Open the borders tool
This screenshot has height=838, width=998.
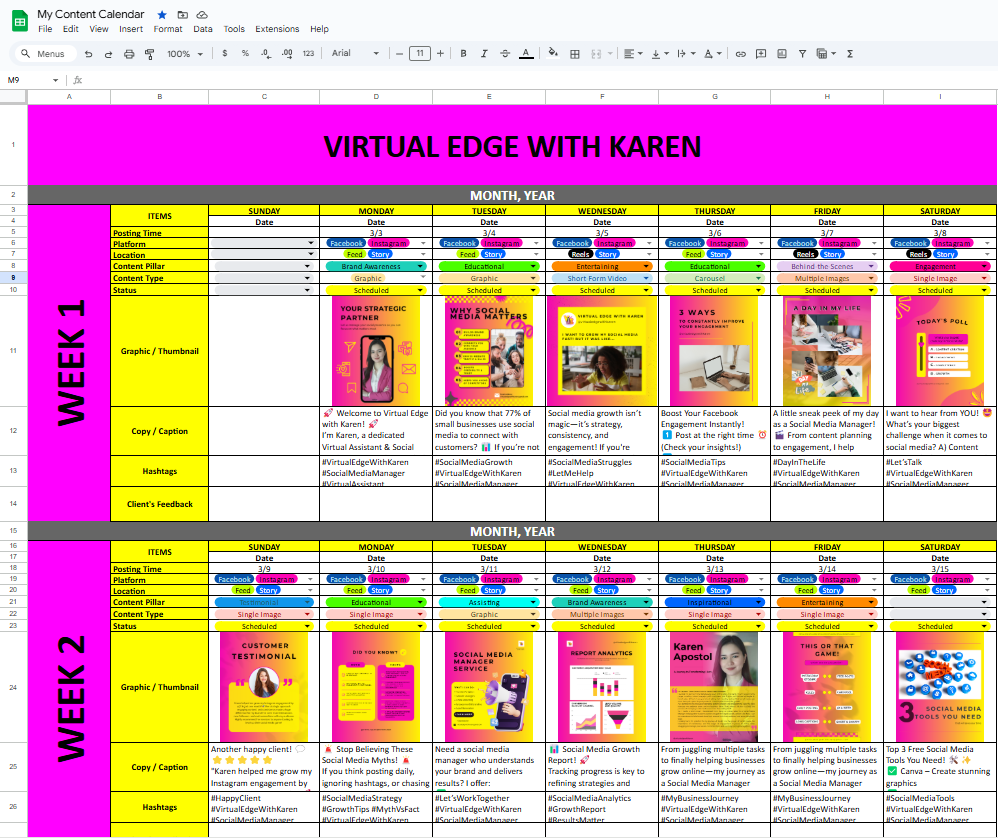pos(575,54)
